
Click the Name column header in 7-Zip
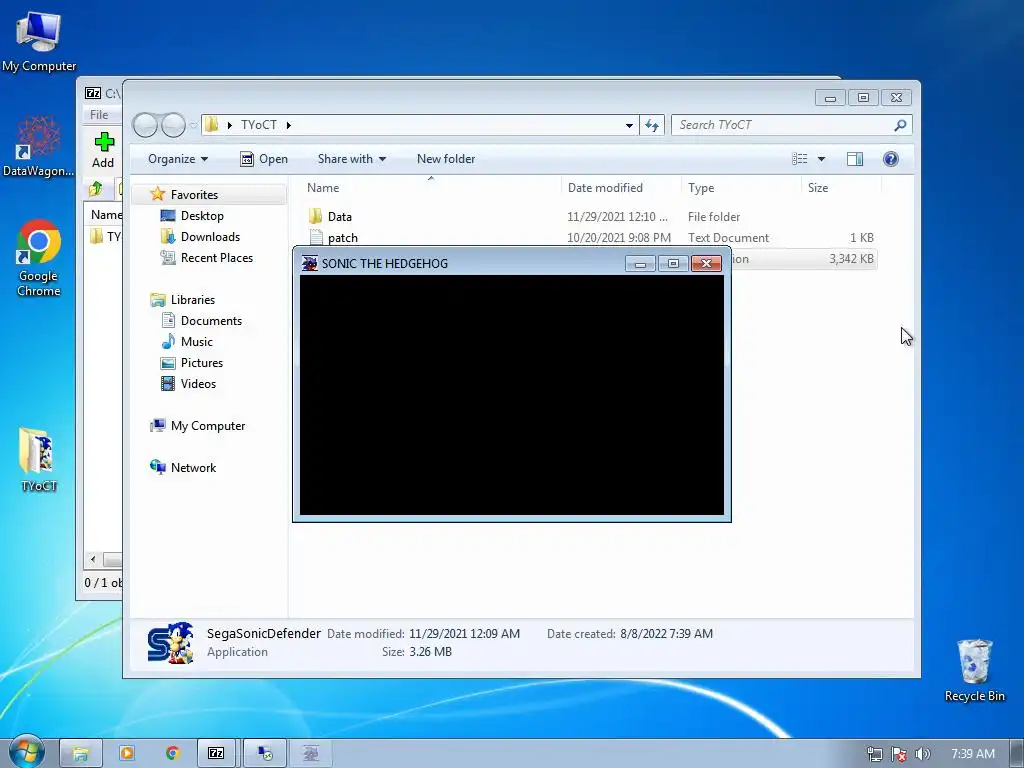point(106,215)
